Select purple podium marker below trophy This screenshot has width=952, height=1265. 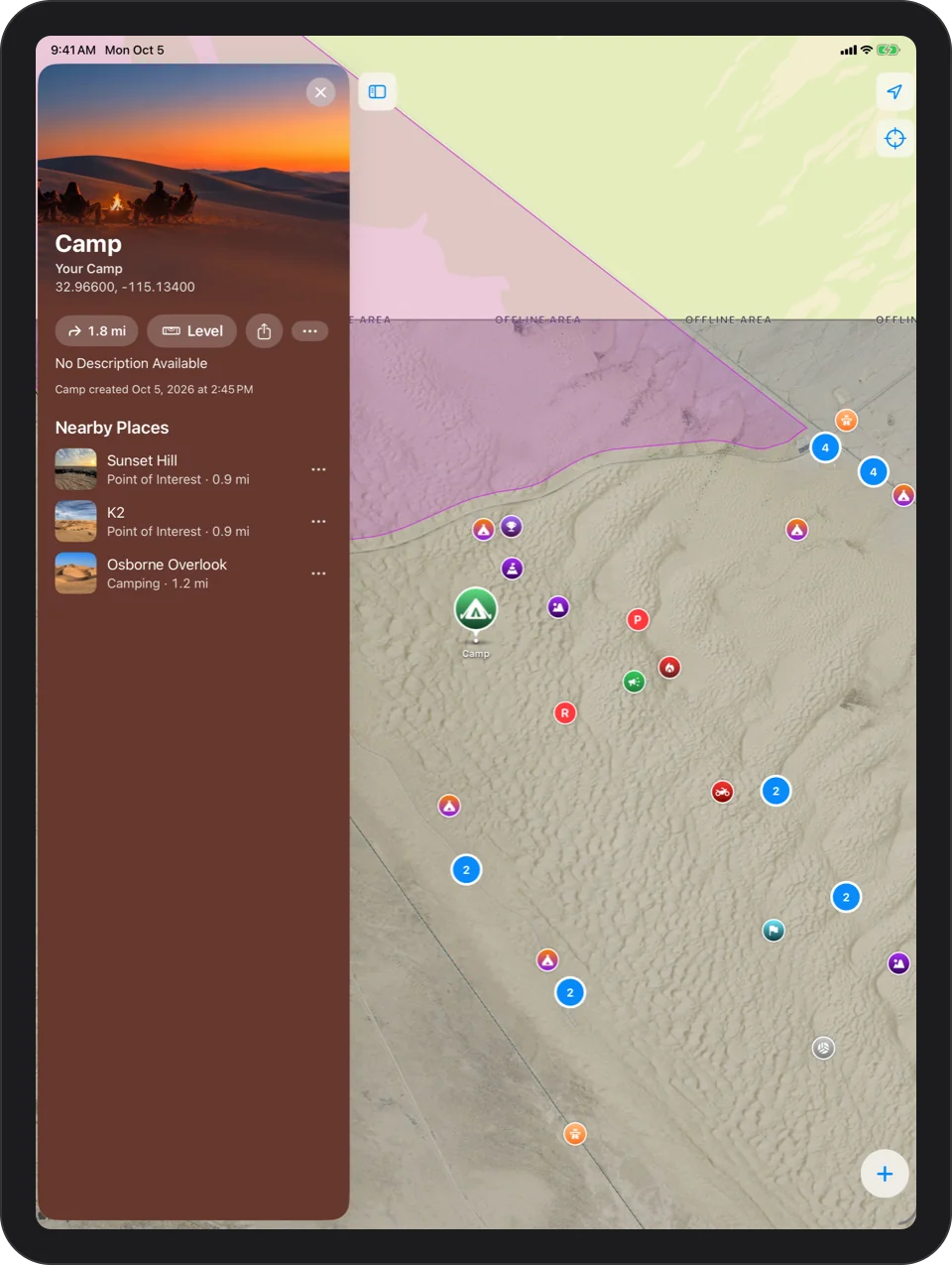tap(512, 569)
